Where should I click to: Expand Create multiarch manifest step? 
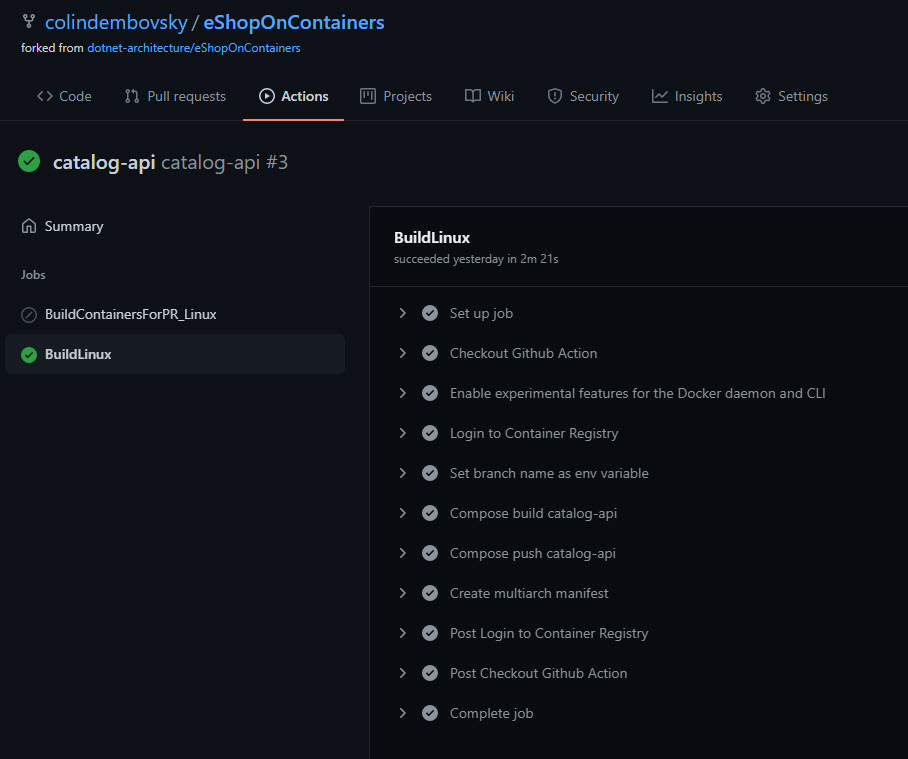click(402, 593)
